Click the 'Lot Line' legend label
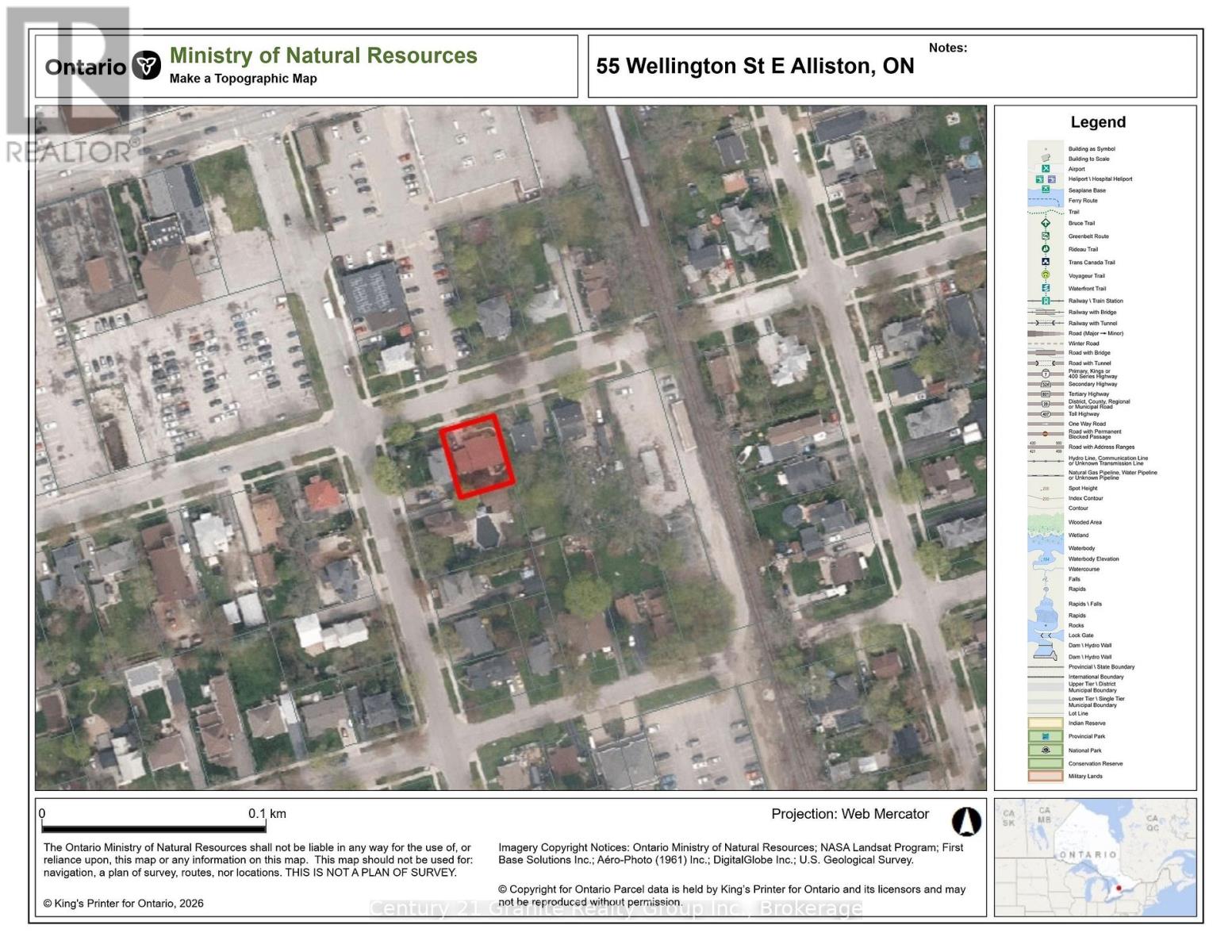Viewport: 1232px width, 952px height. click(x=1078, y=713)
